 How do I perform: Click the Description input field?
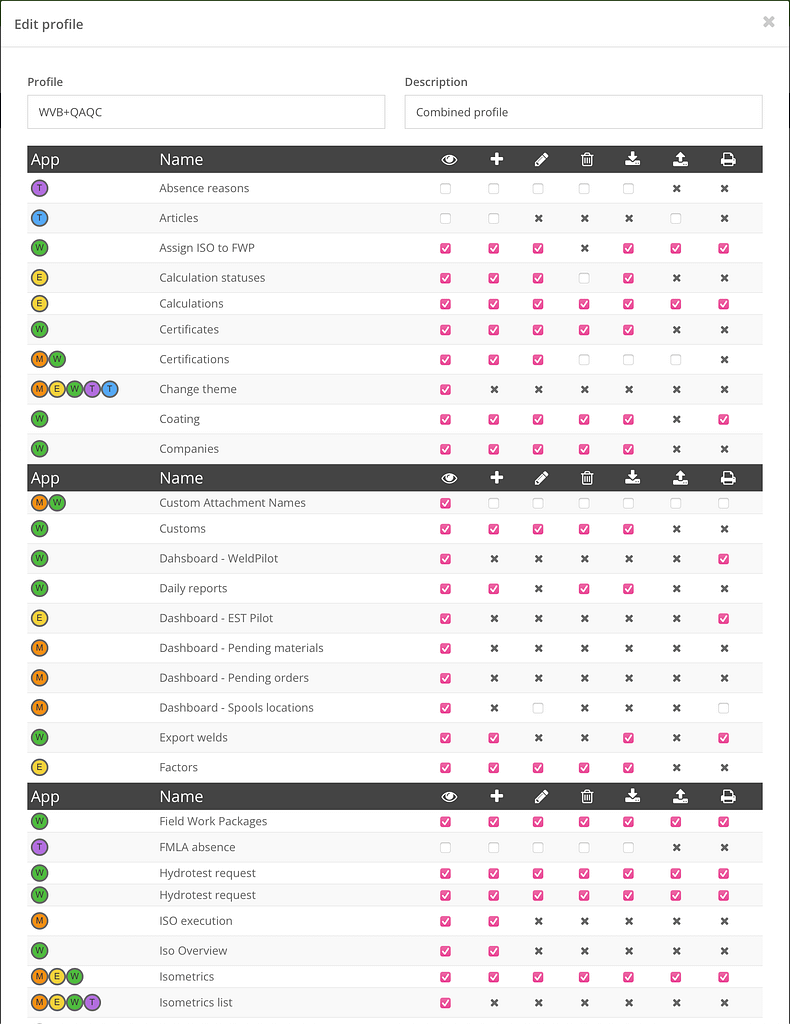(x=584, y=112)
